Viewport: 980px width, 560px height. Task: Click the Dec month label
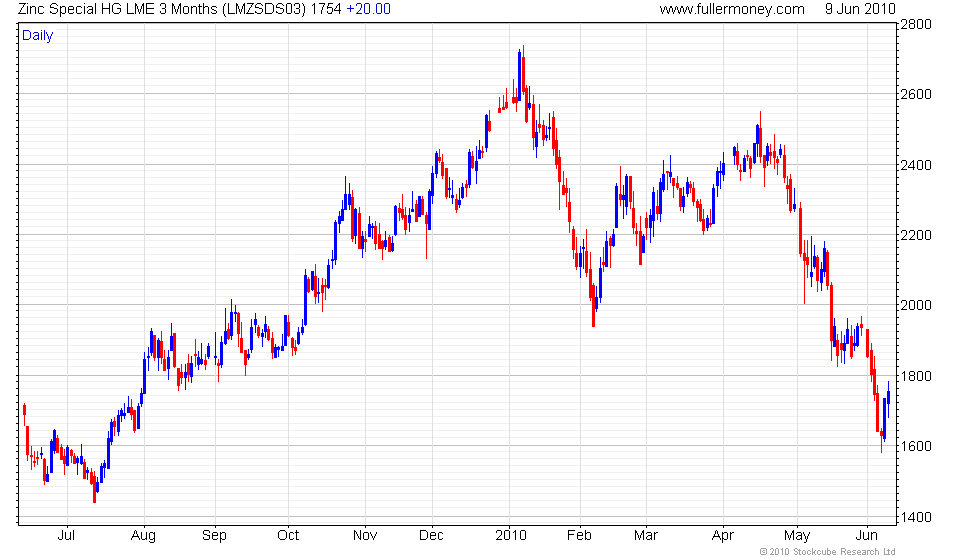point(431,536)
